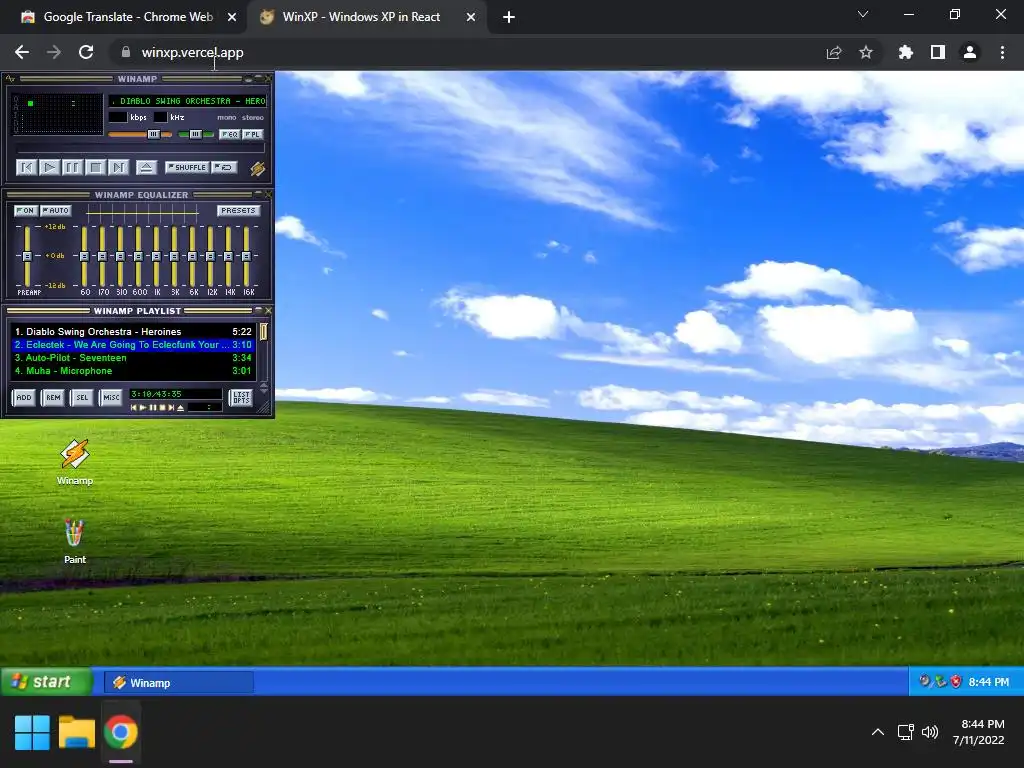Click the 6K equalizer band slider
This screenshot has height=768, width=1024.
pos(193,256)
